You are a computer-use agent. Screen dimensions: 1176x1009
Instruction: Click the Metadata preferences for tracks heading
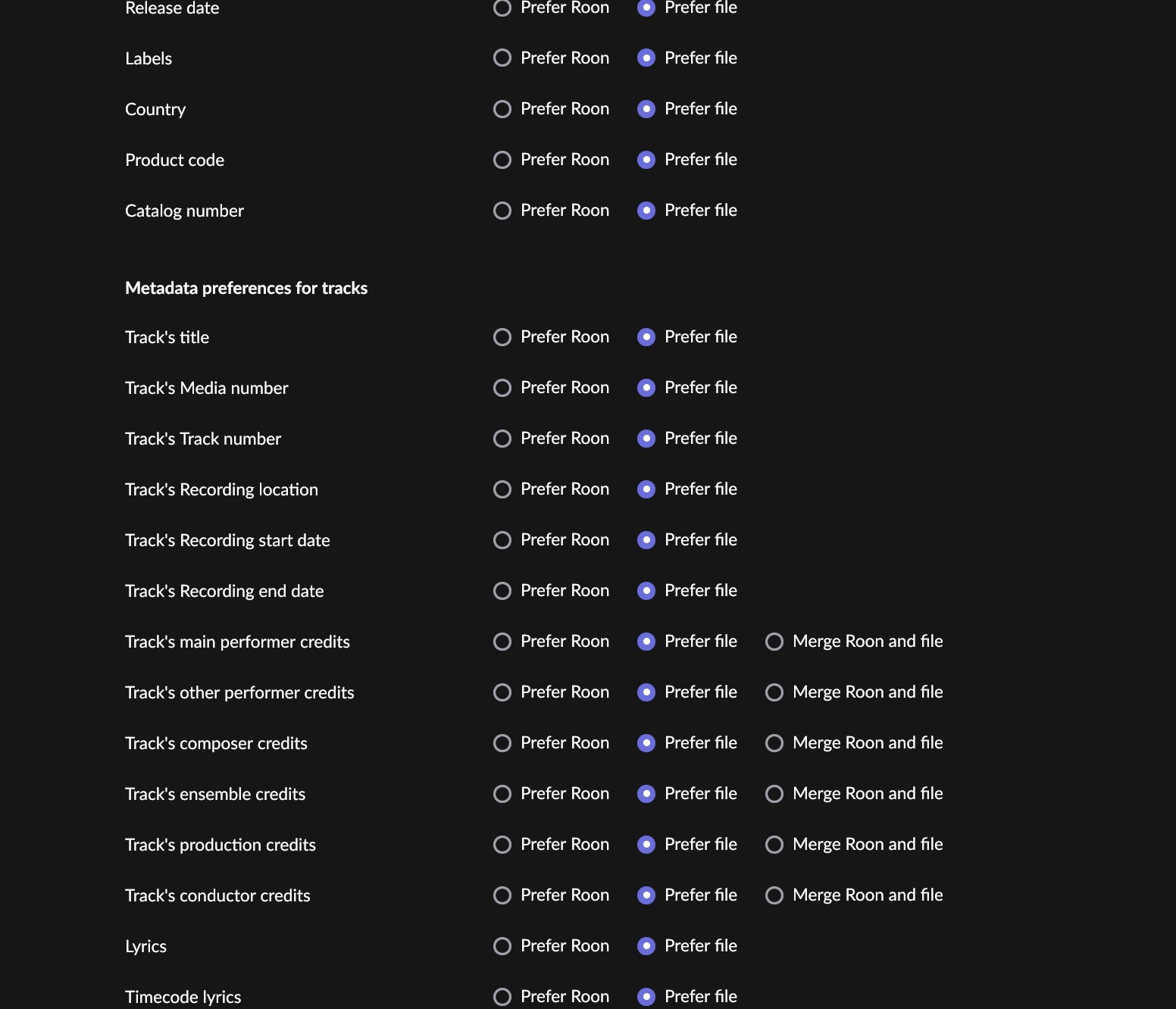click(246, 288)
